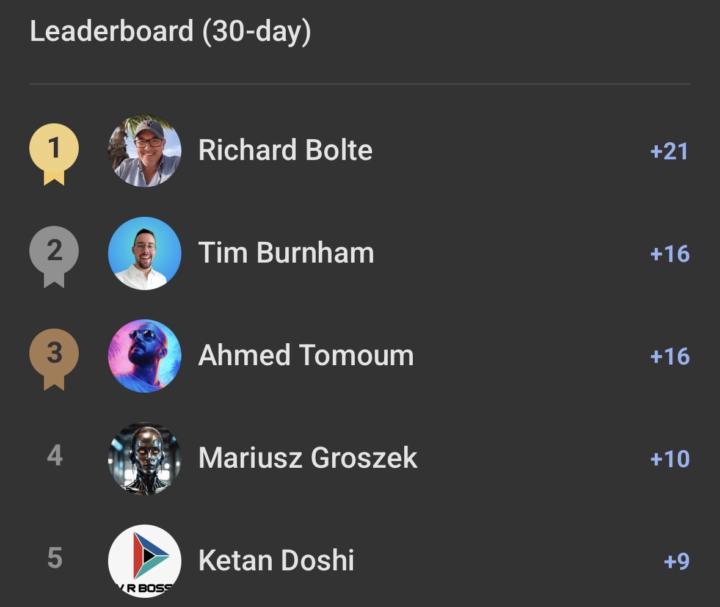This screenshot has width=720, height=607.
Task: Click the +21 score for Richard Bolte
Action: coord(669,152)
